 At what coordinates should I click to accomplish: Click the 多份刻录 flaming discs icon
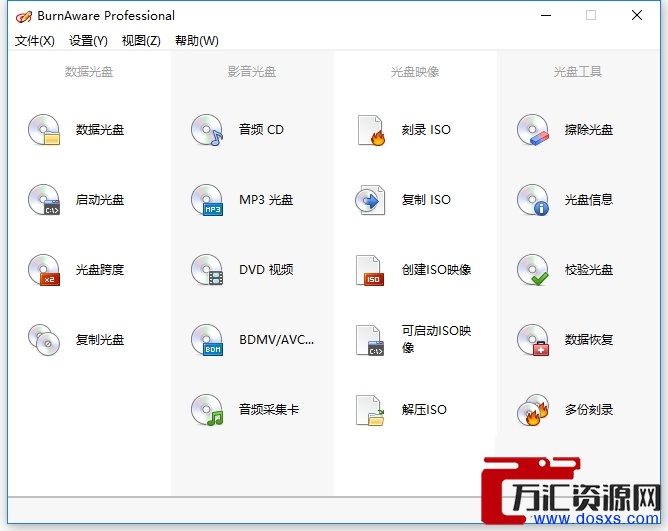click(x=533, y=410)
